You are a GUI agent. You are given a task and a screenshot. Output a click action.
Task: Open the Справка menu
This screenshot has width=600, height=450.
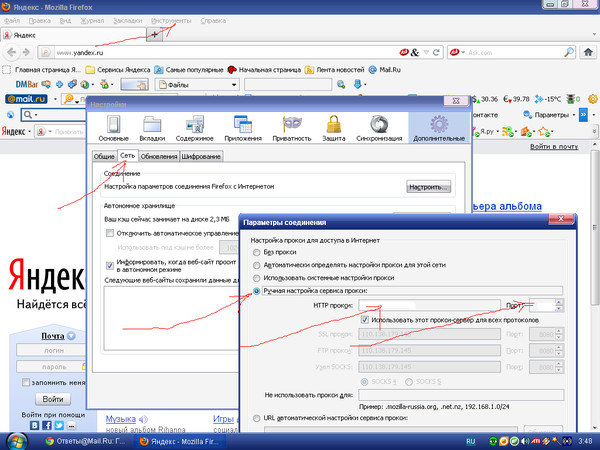[213, 21]
